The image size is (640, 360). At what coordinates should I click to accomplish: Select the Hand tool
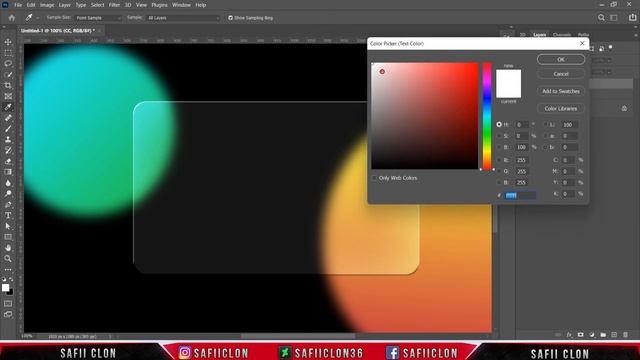(x=8, y=248)
